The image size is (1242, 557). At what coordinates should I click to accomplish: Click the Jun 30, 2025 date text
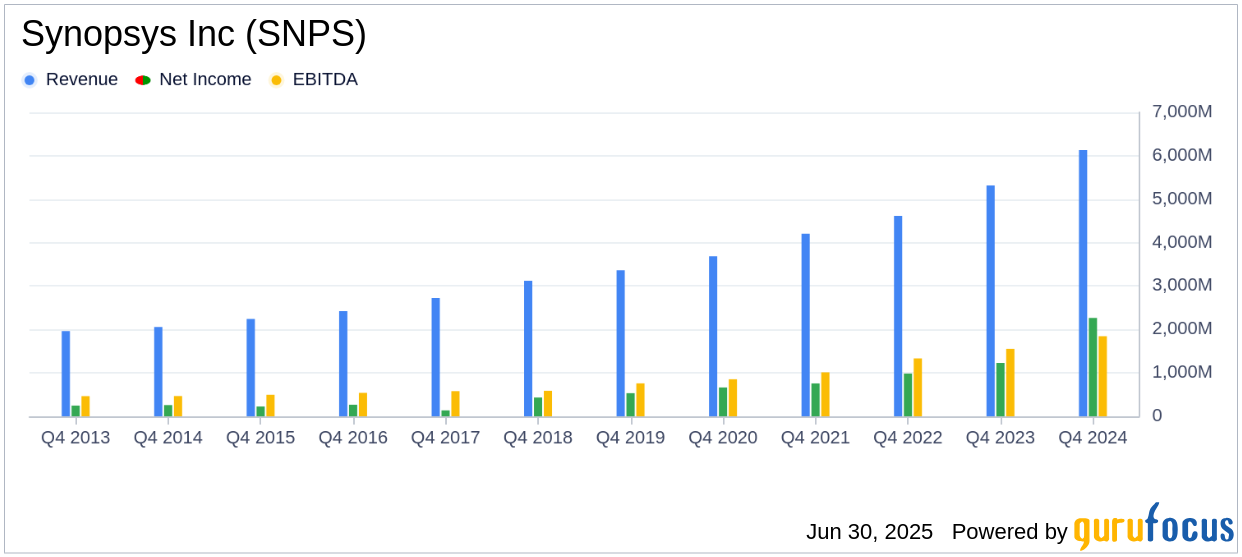pyautogui.click(x=869, y=532)
